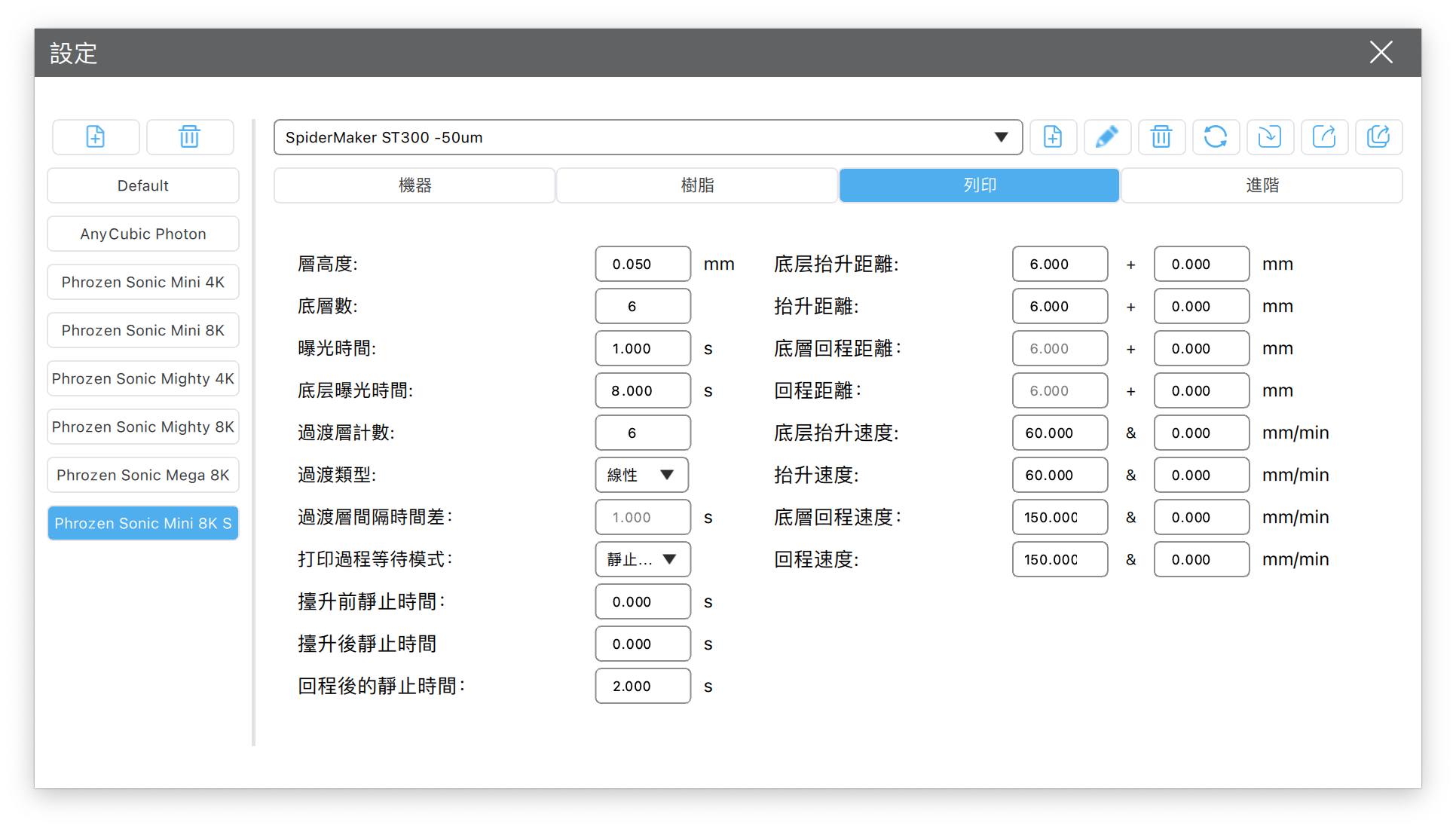Screen dimensions: 1456x829
Task: Click the export profile icon
Action: [1323, 137]
